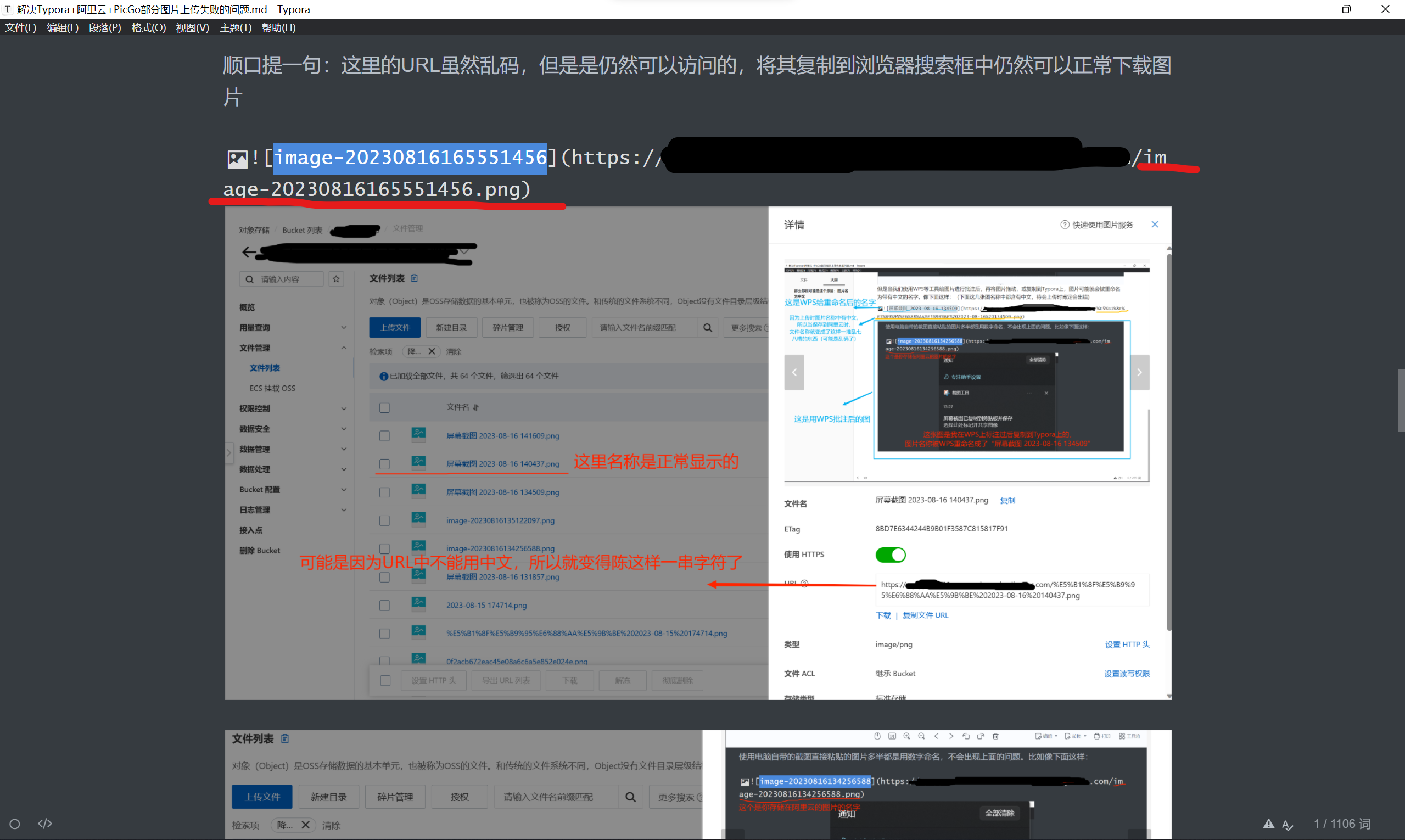Click the back arrow in the Bucket header
1405x840 pixels.
coord(249,253)
